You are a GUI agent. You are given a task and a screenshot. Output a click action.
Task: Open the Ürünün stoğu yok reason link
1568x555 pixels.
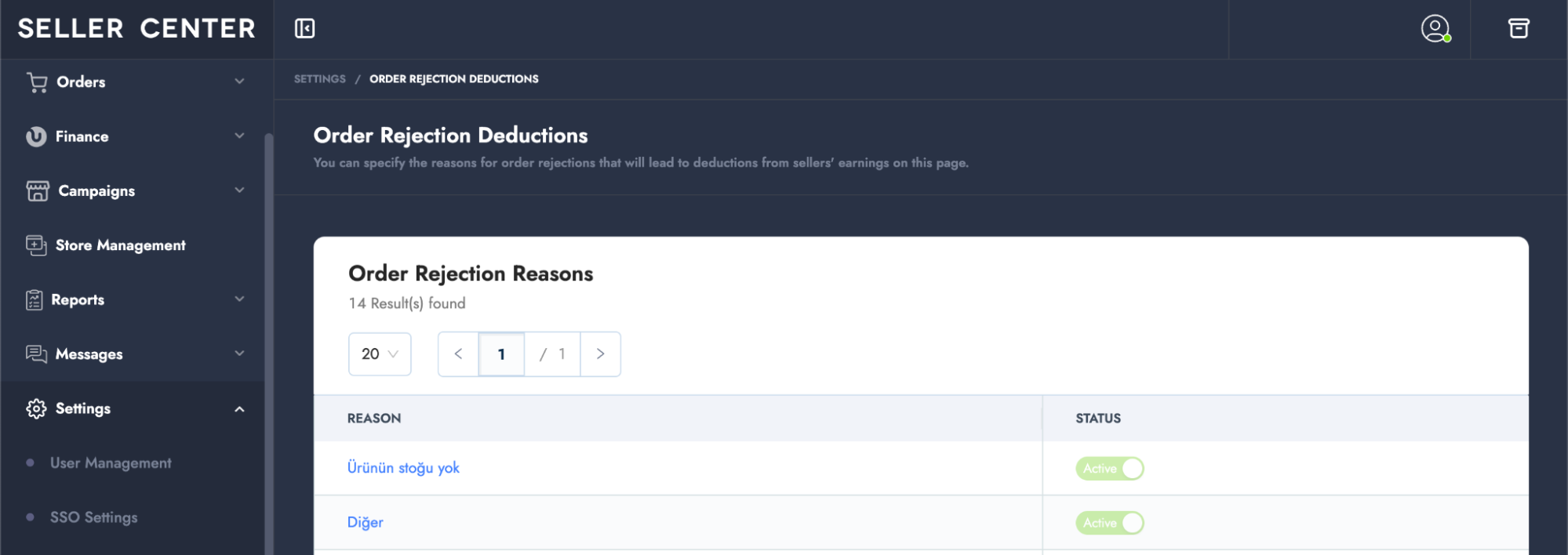point(403,468)
